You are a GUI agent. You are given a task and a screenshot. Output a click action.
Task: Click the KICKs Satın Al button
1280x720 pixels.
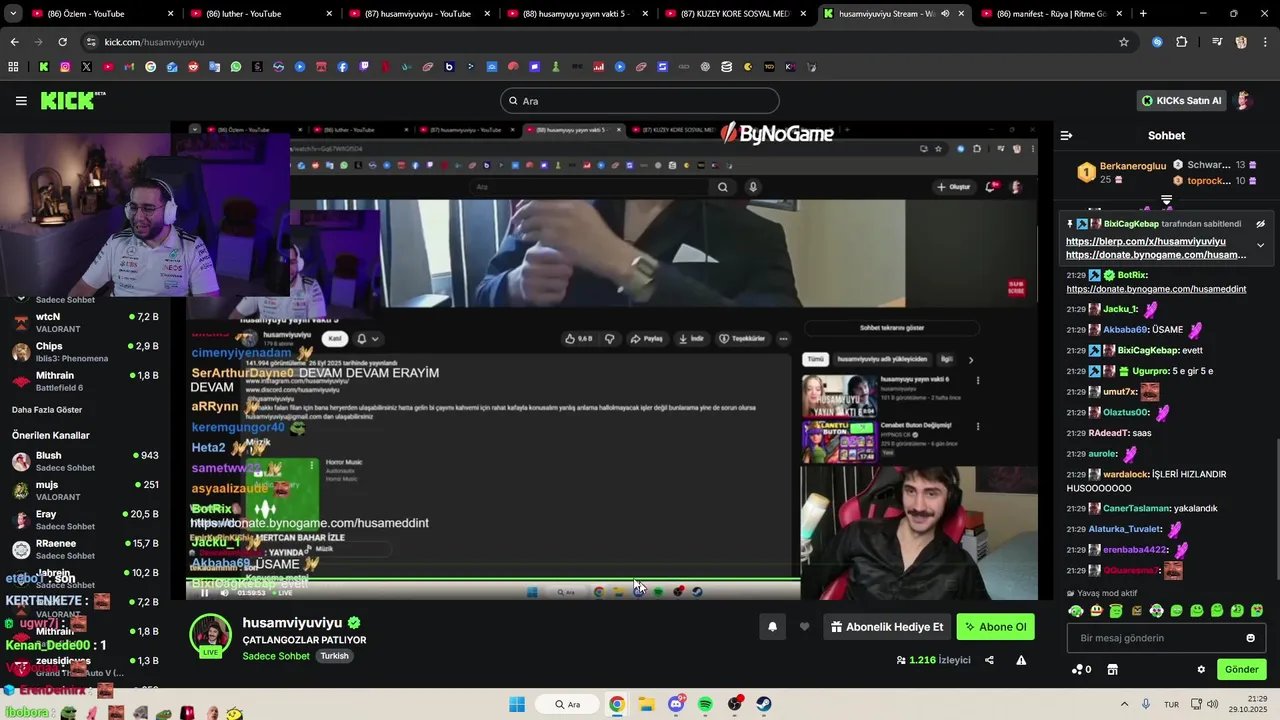[1181, 100]
